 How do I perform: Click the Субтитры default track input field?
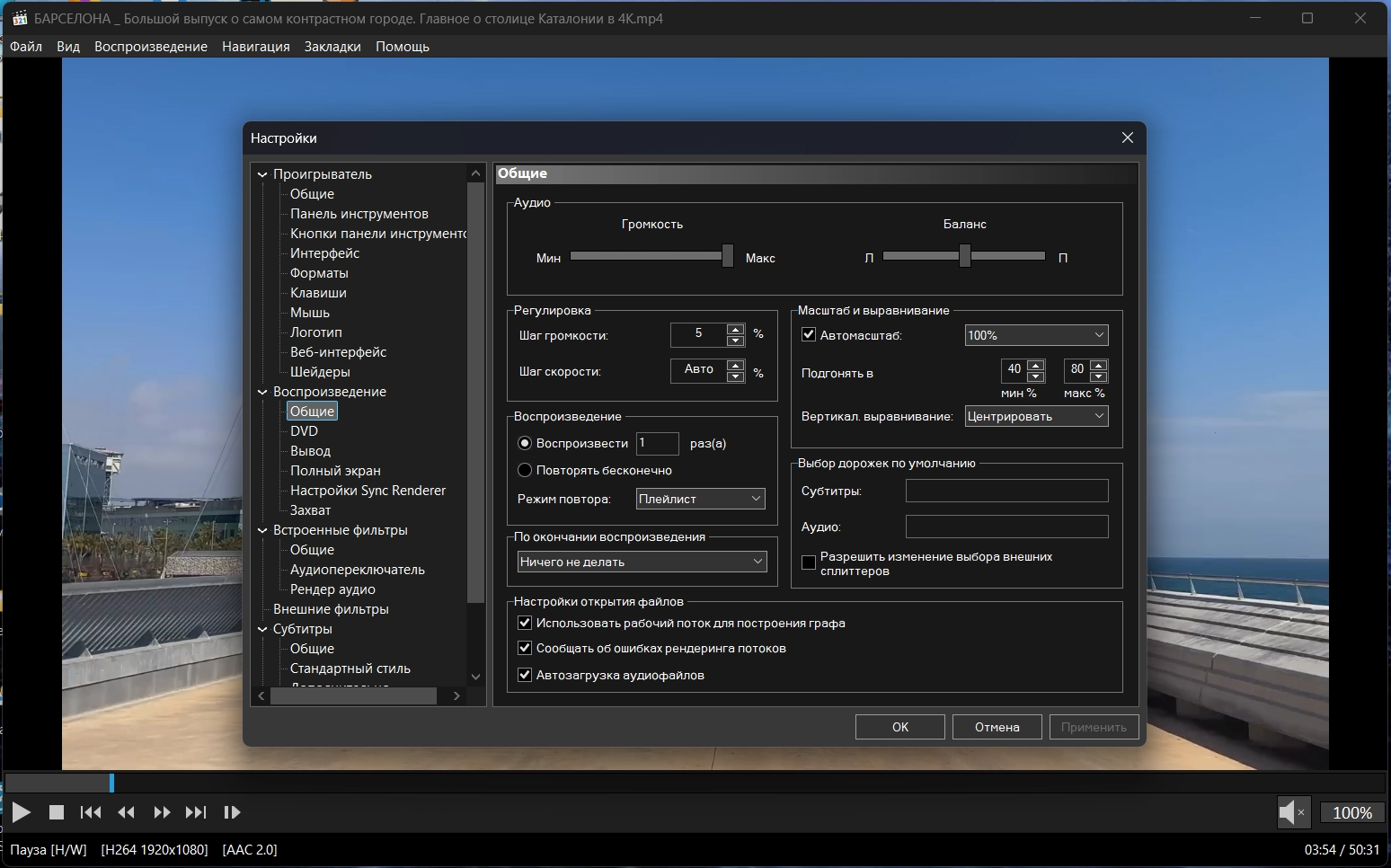point(1006,491)
